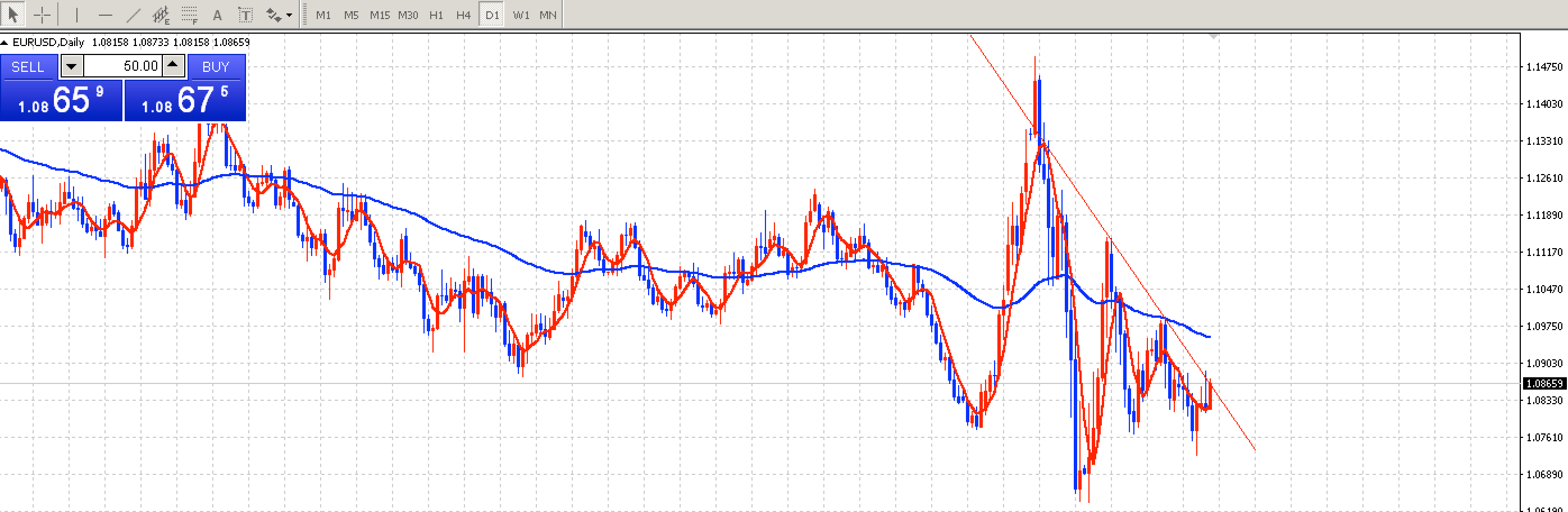Click the 1.06890 price scale label

pos(1544,474)
